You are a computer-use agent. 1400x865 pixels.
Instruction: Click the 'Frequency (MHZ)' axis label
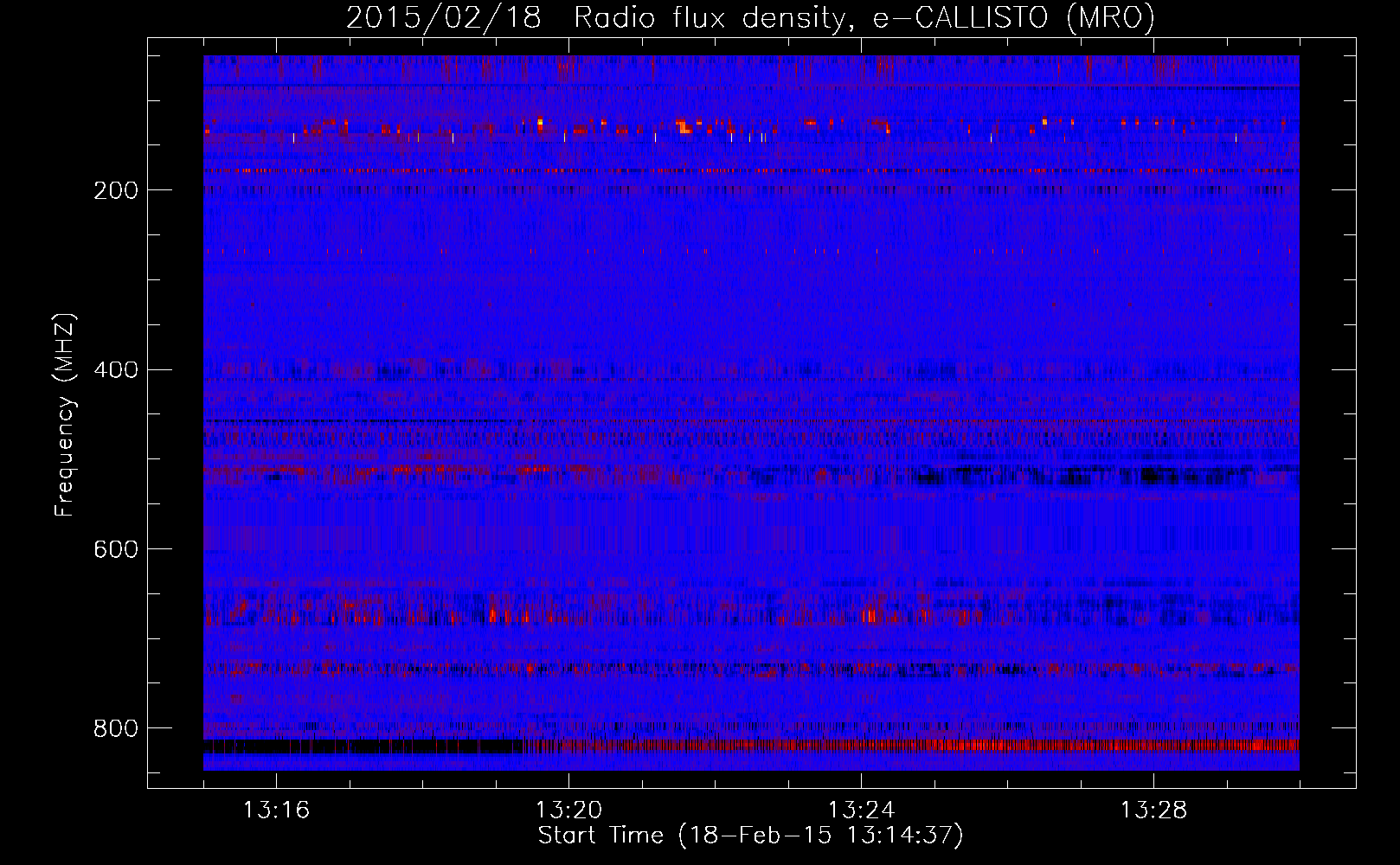pyautogui.click(x=65, y=415)
